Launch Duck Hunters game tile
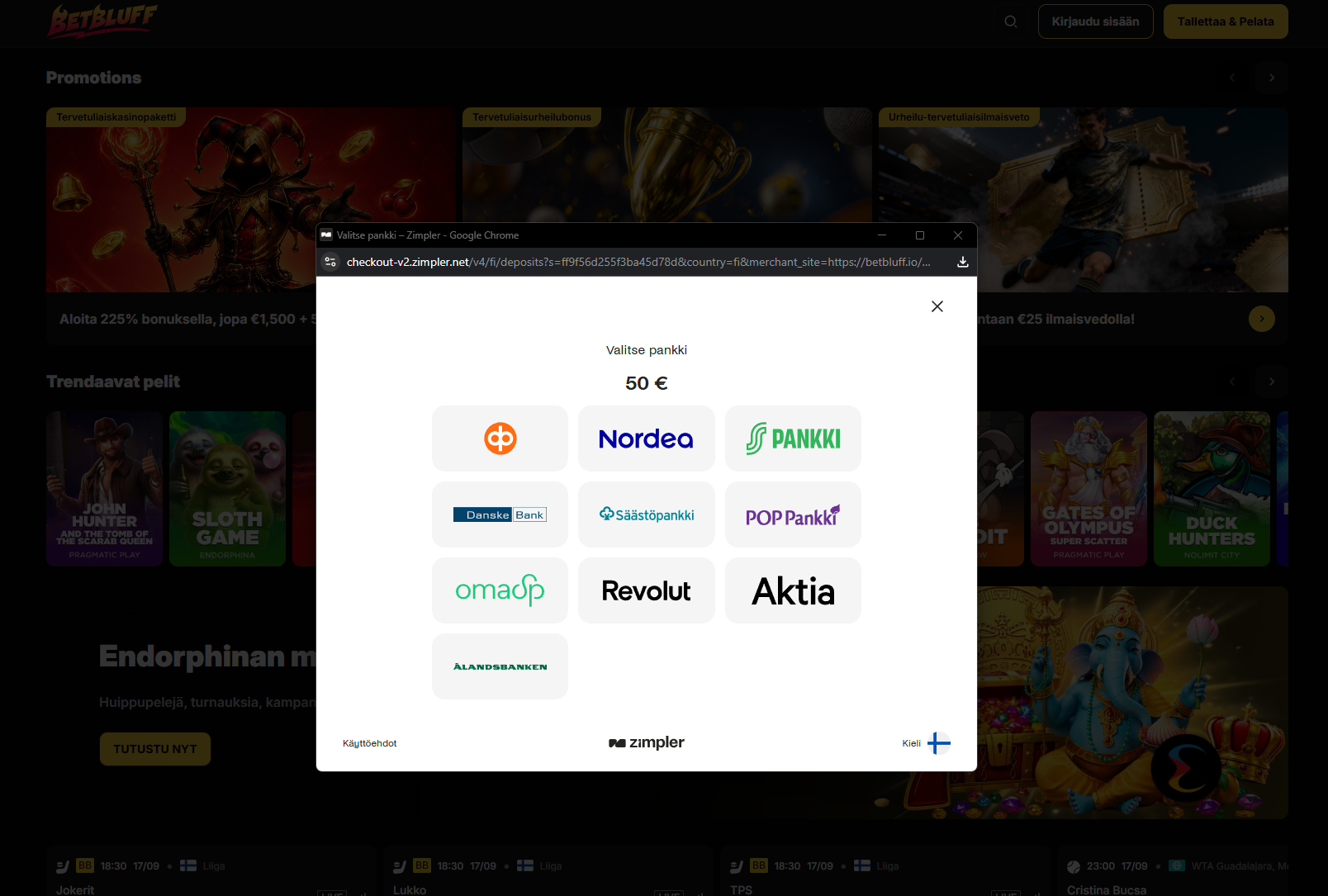The width and height of the screenshot is (1328, 896). (1212, 489)
